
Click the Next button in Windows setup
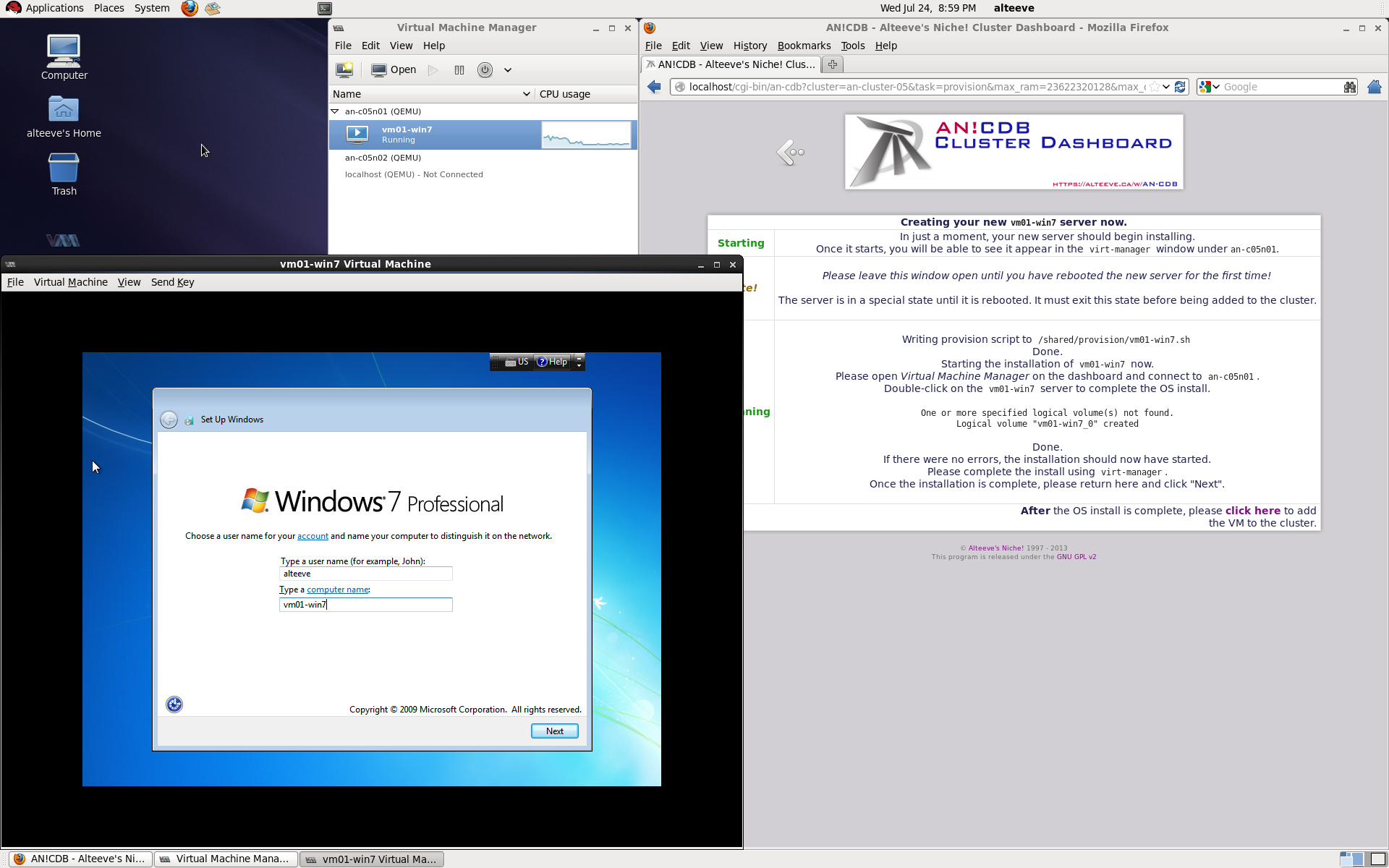(x=554, y=731)
